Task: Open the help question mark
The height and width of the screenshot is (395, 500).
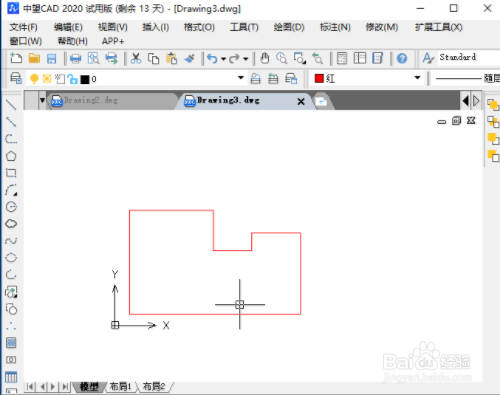Action: coord(402,59)
